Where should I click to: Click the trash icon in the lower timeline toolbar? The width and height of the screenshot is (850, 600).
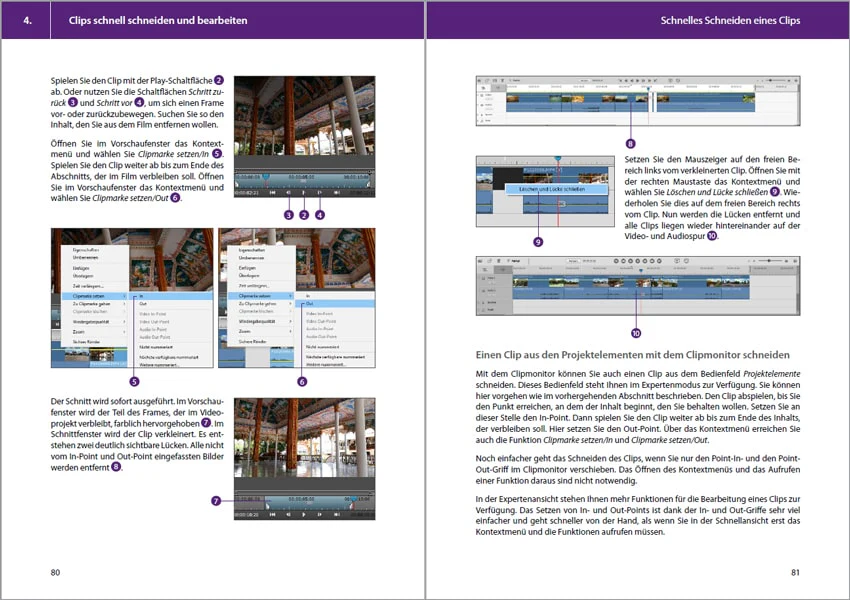pyautogui.click(x=499, y=261)
